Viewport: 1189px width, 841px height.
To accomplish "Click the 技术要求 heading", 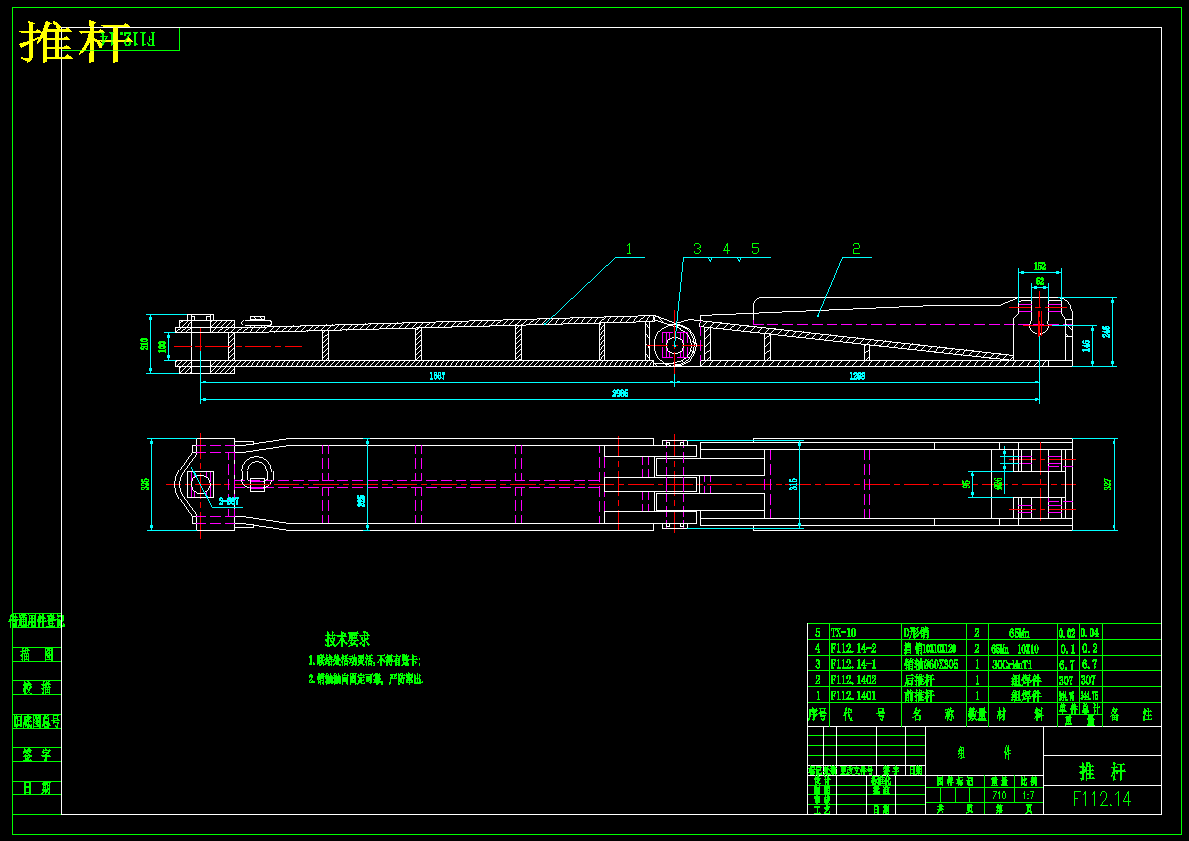I will click(x=347, y=639).
